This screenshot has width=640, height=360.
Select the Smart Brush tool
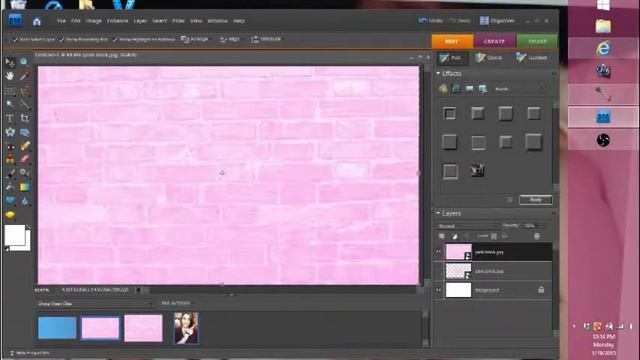point(24,173)
